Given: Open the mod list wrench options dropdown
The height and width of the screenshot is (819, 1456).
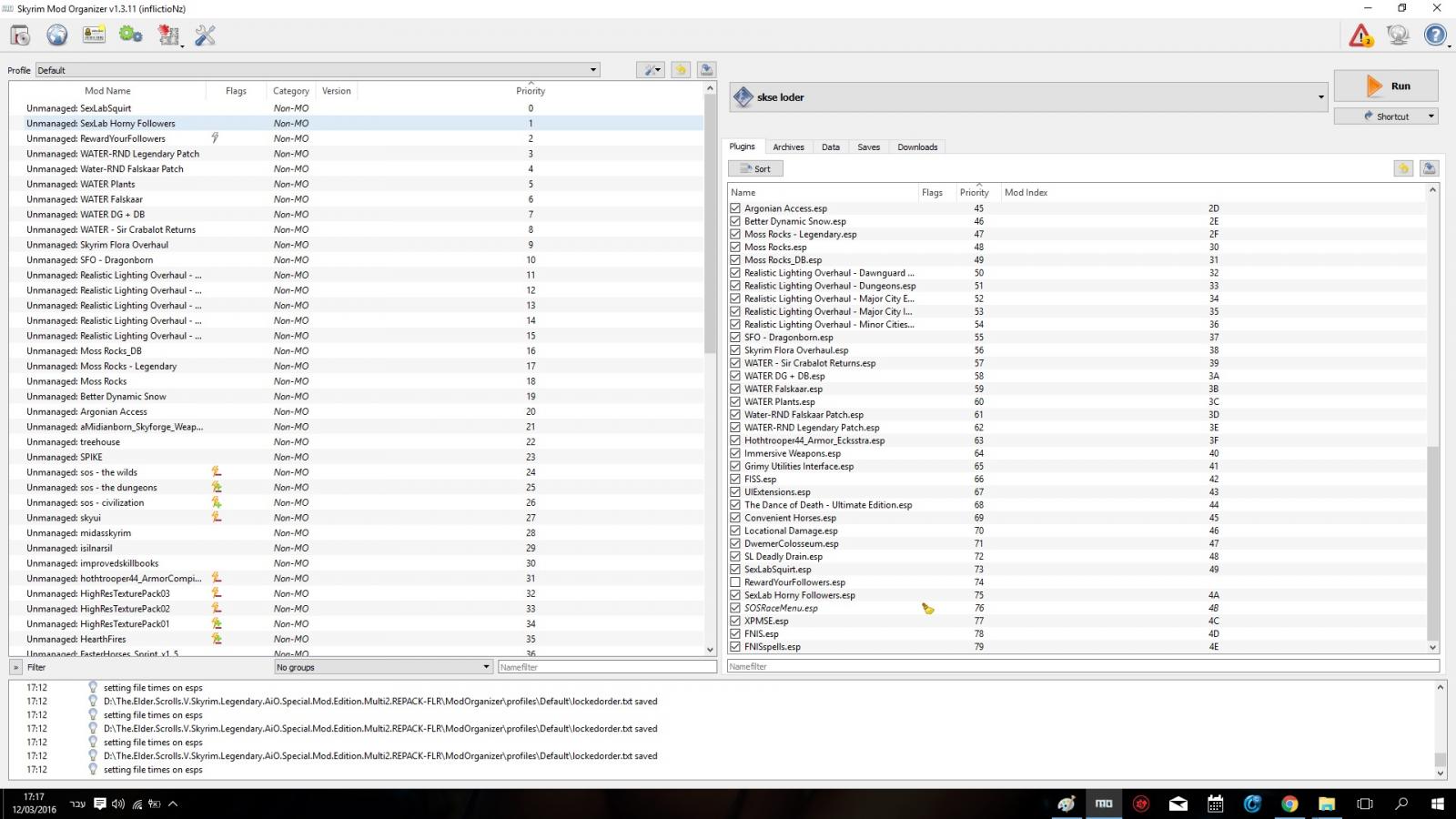Looking at the screenshot, I should click(651, 70).
